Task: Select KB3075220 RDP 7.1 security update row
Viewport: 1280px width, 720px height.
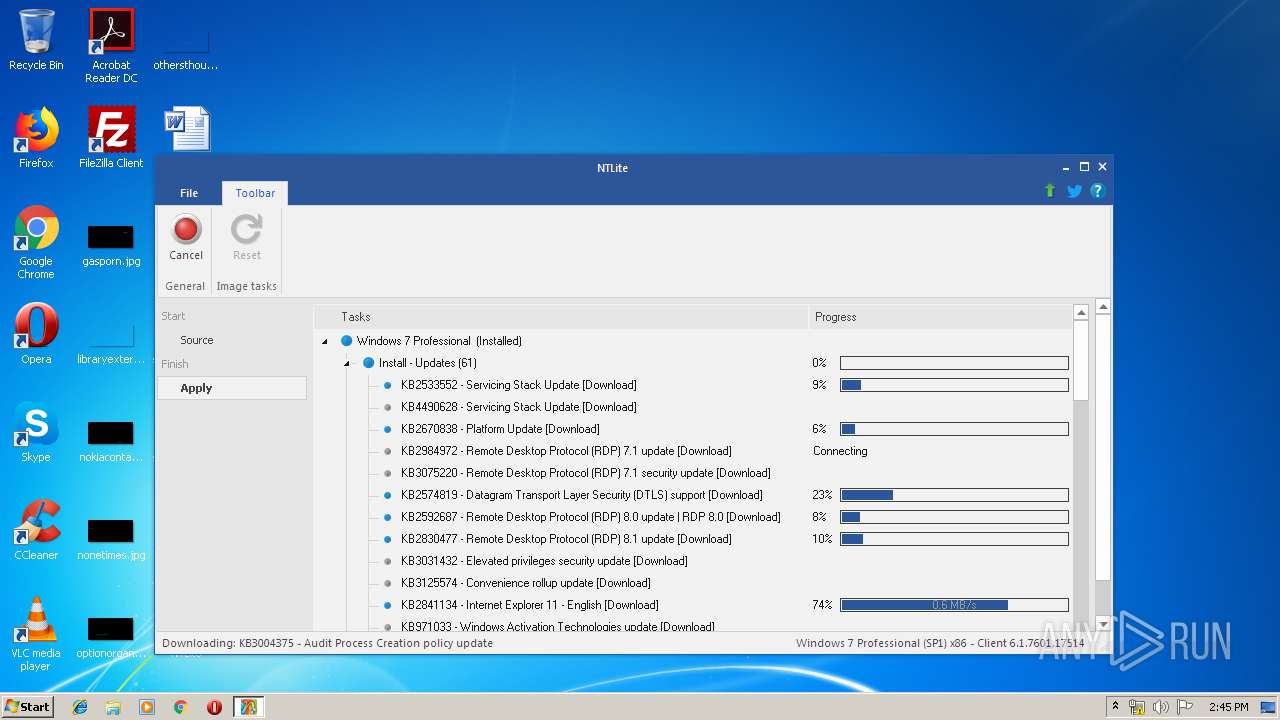Action: [586, 473]
